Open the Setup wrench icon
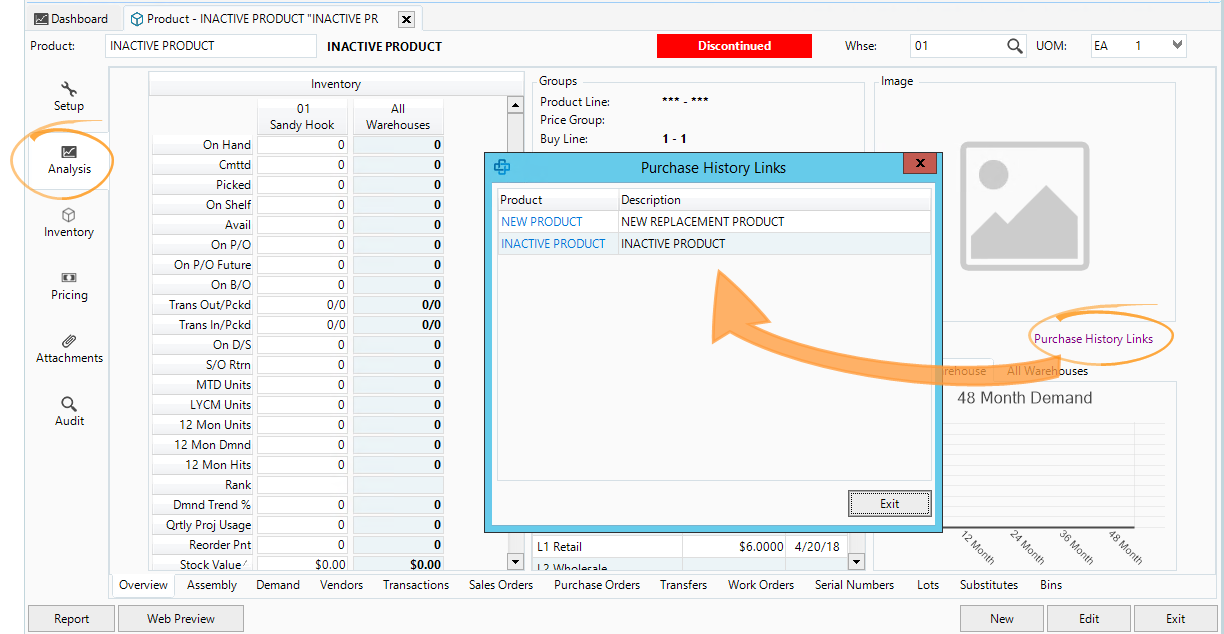 click(69, 90)
